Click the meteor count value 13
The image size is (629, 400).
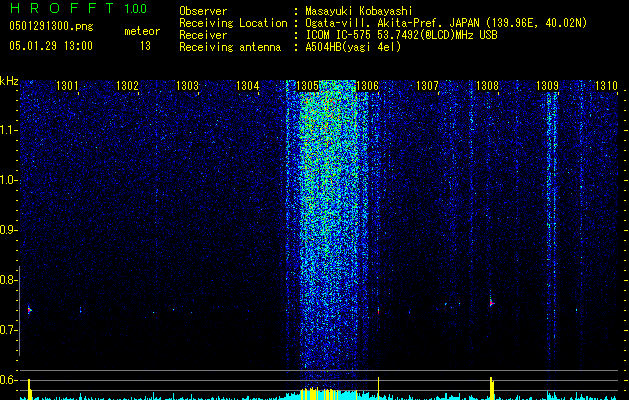(145, 46)
